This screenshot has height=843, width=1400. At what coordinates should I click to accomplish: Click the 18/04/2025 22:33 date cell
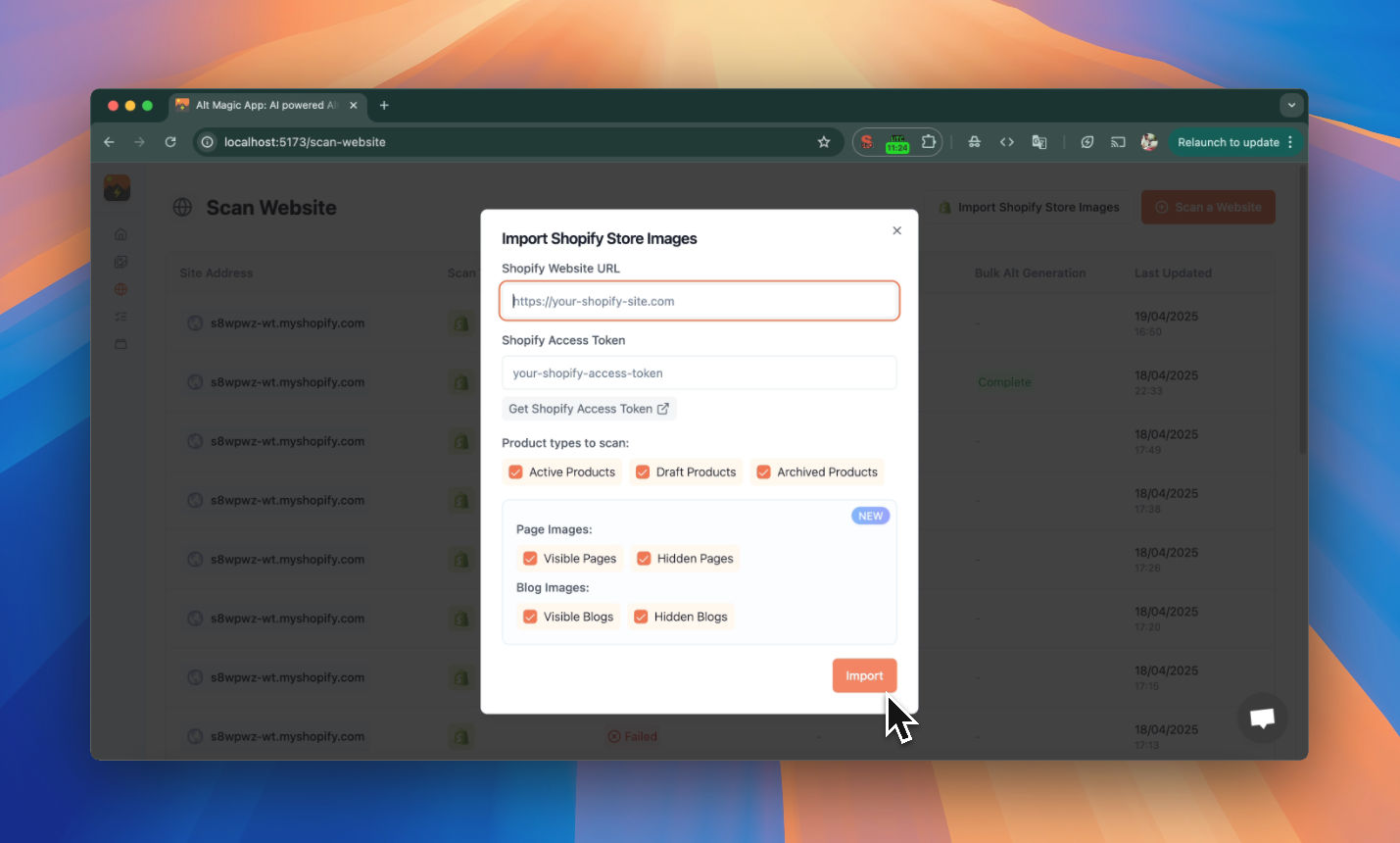pyautogui.click(x=1166, y=382)
